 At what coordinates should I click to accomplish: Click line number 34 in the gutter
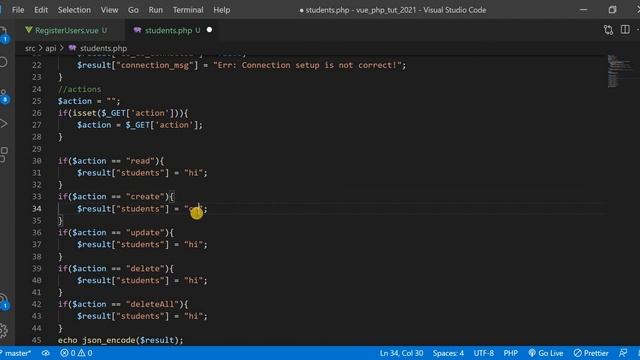(x=37, y=209)
